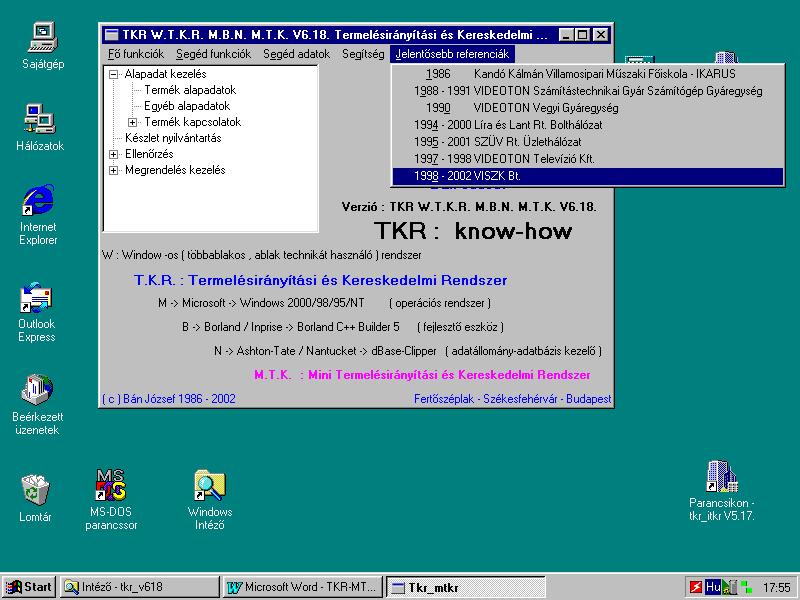
Task: Click the "Verzió : TKR W.T.K.R. M.B.N. M.T.K. V6.18." text
Action: coord(469,207)
